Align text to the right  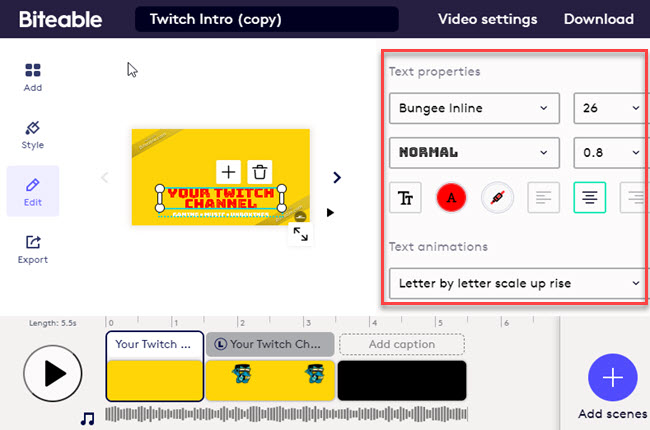(x=634, y=198)
